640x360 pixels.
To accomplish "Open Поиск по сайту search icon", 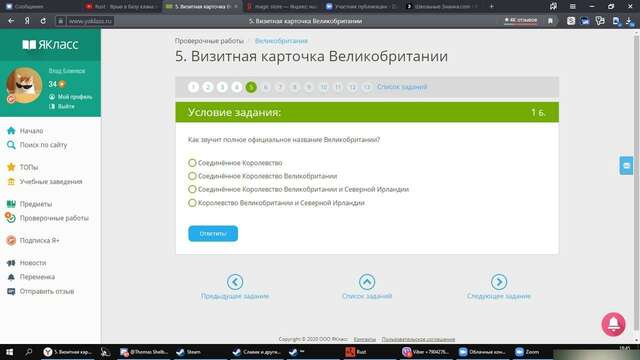I will click(11, 145).
